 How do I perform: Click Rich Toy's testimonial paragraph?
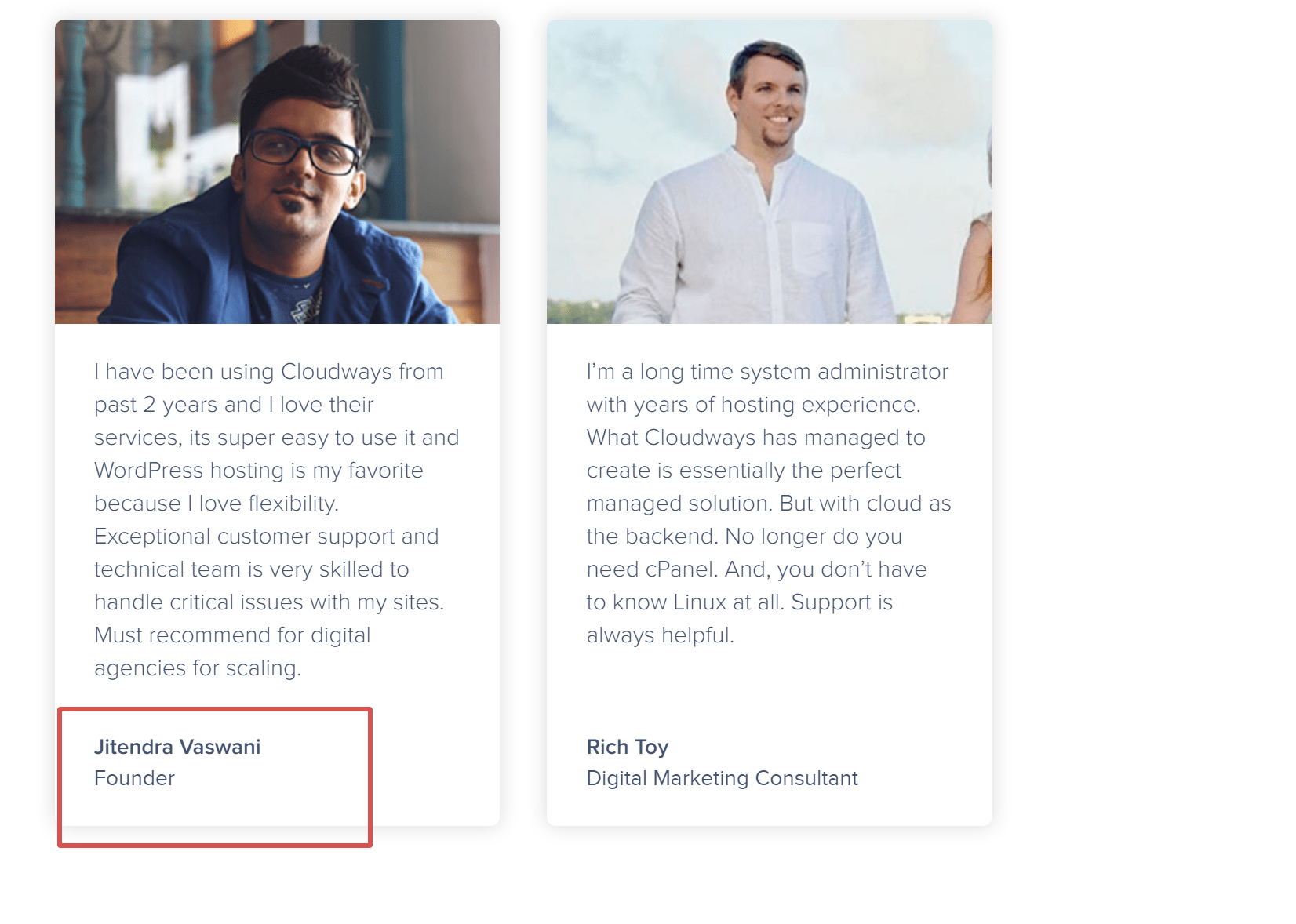(769, 503)
